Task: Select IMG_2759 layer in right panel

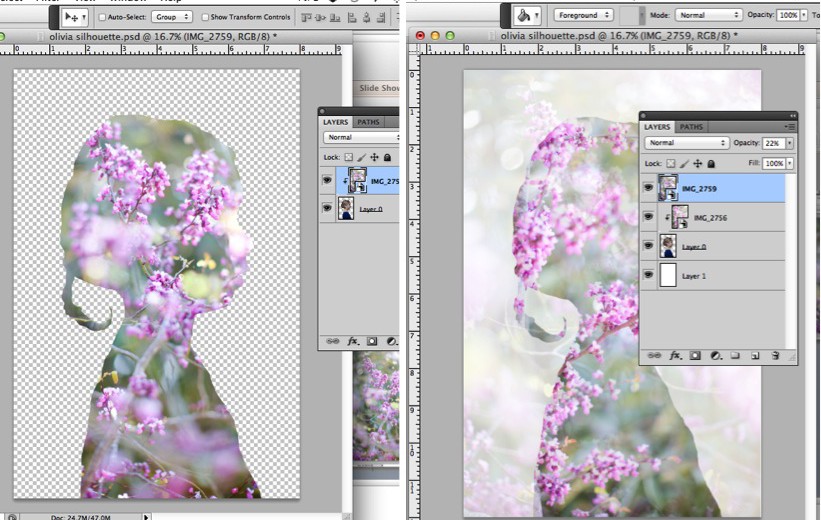Action: tap(722, 189)
